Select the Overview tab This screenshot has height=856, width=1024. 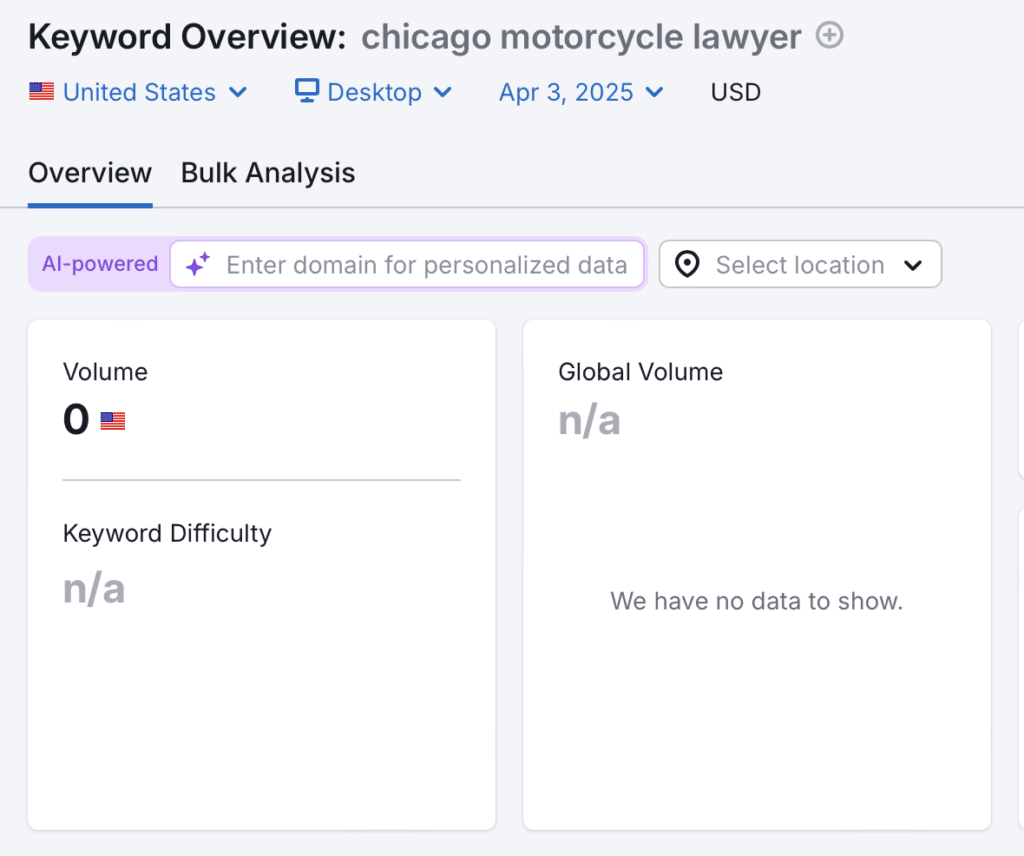click(89, 172)
